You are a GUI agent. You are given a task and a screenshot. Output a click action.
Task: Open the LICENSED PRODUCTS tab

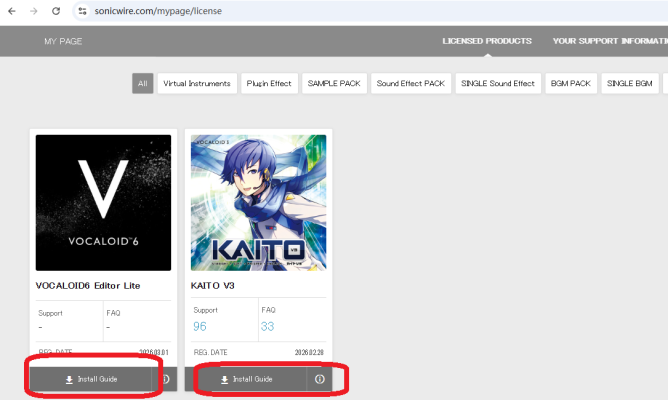[487, 41]
